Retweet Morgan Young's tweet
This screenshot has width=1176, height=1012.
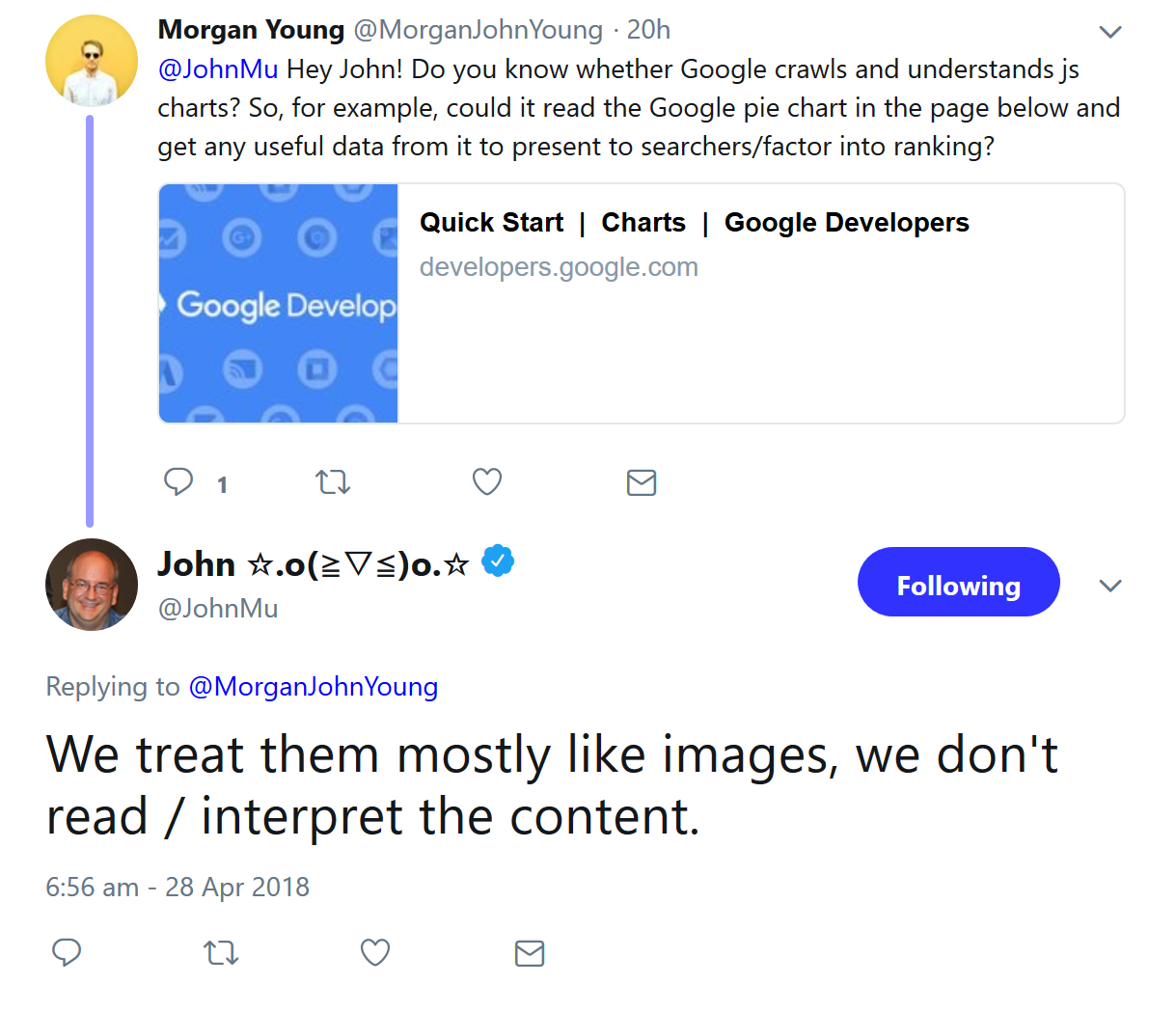pos(333,481)
